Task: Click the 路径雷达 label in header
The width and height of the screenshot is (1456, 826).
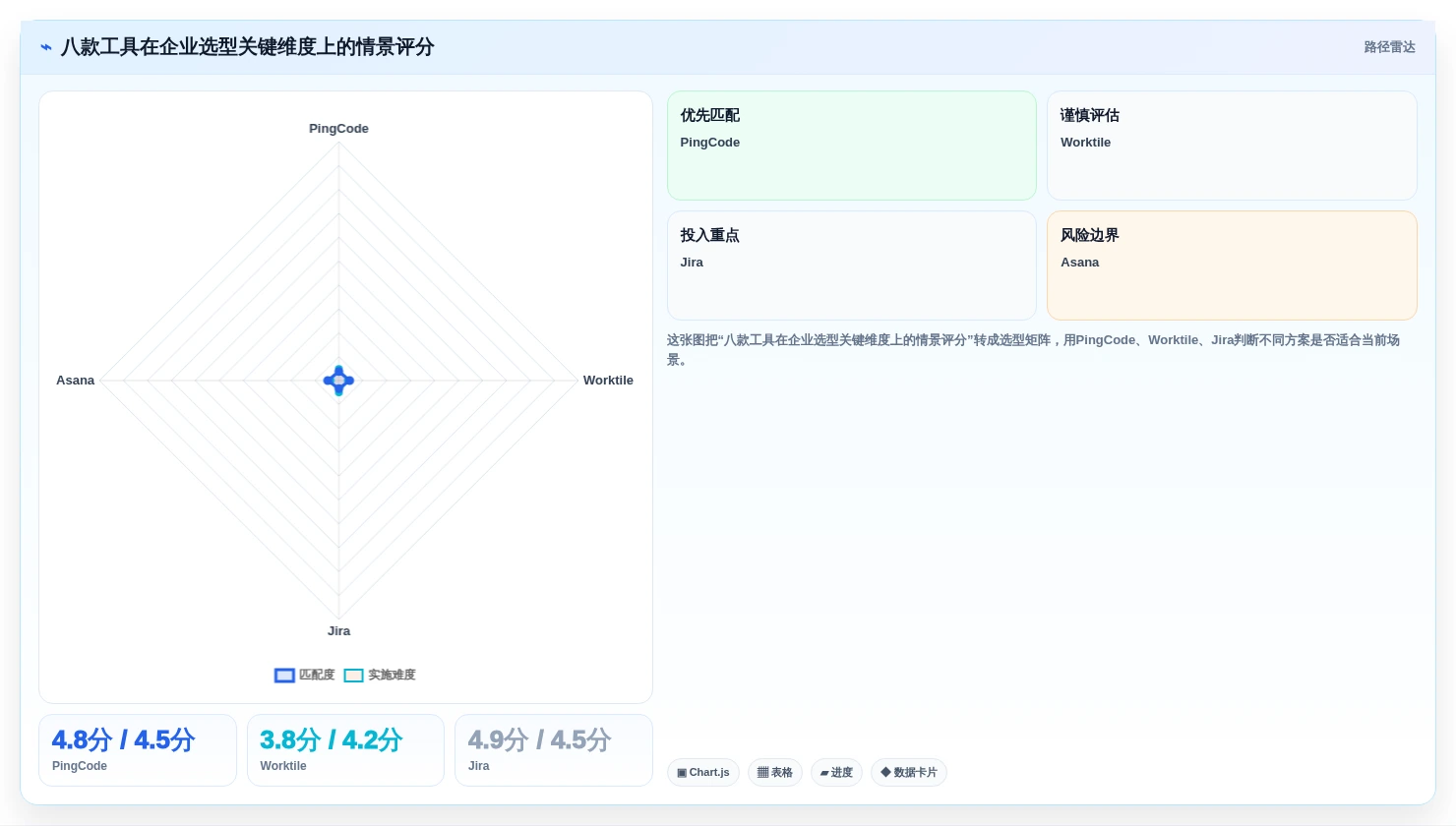Action: (1389, 47)
